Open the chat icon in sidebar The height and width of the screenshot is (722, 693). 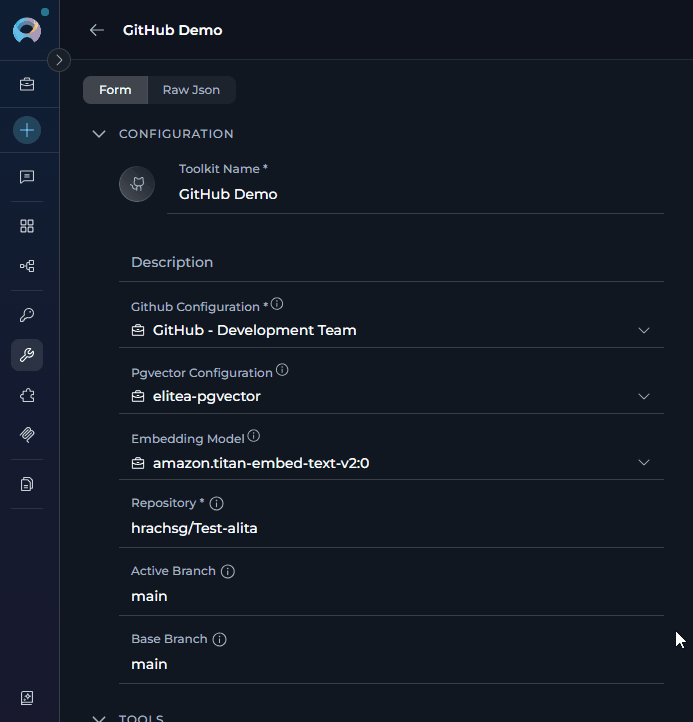[x=27, y=177]
